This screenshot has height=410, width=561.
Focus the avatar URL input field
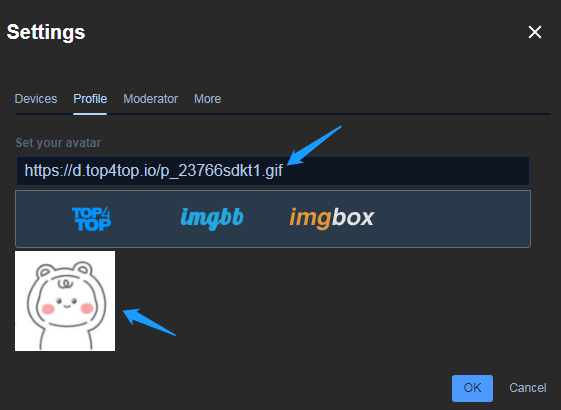(x=273, y=171)
